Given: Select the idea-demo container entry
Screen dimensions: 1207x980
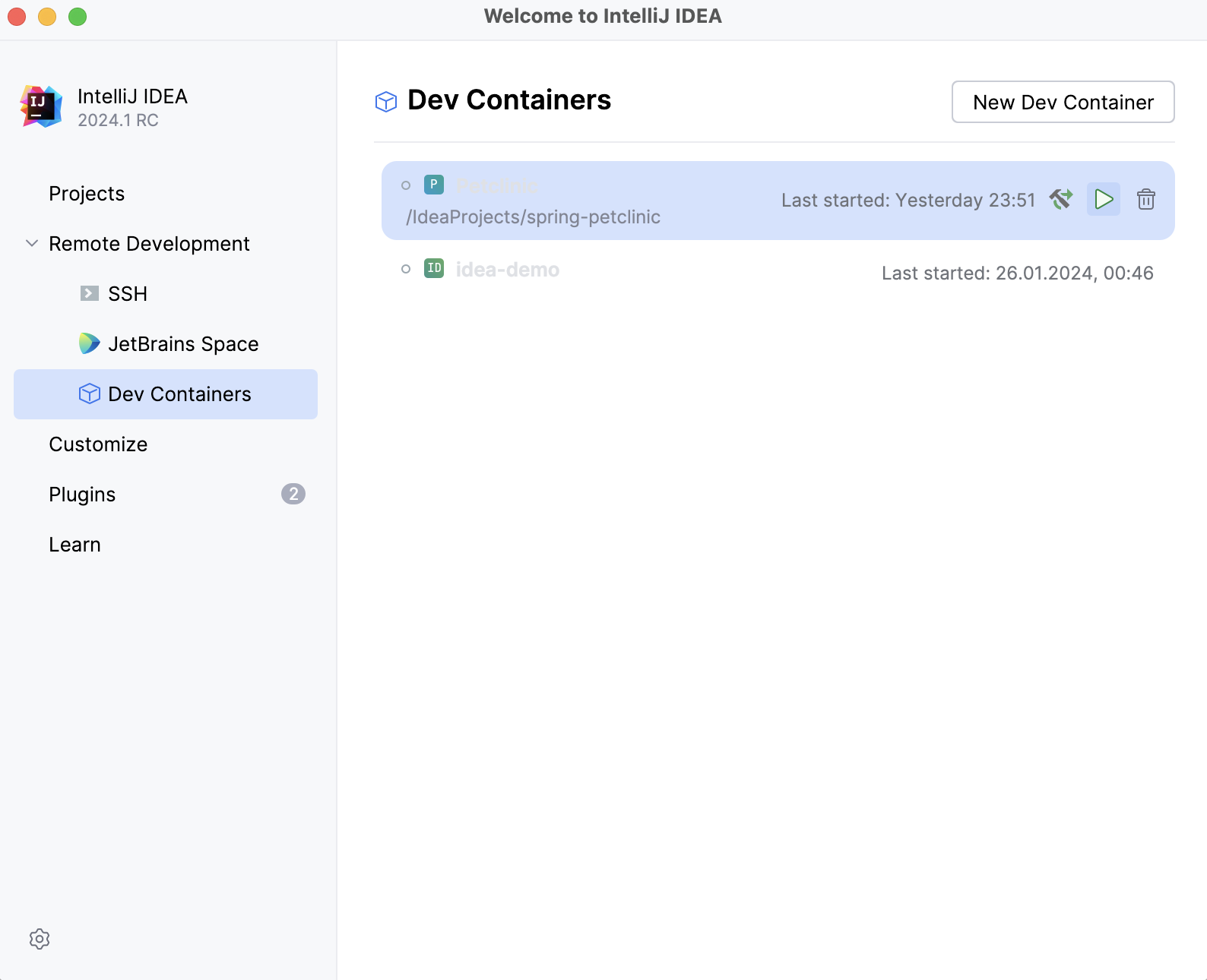Looking at the screenshot, I should click(778, 272).
